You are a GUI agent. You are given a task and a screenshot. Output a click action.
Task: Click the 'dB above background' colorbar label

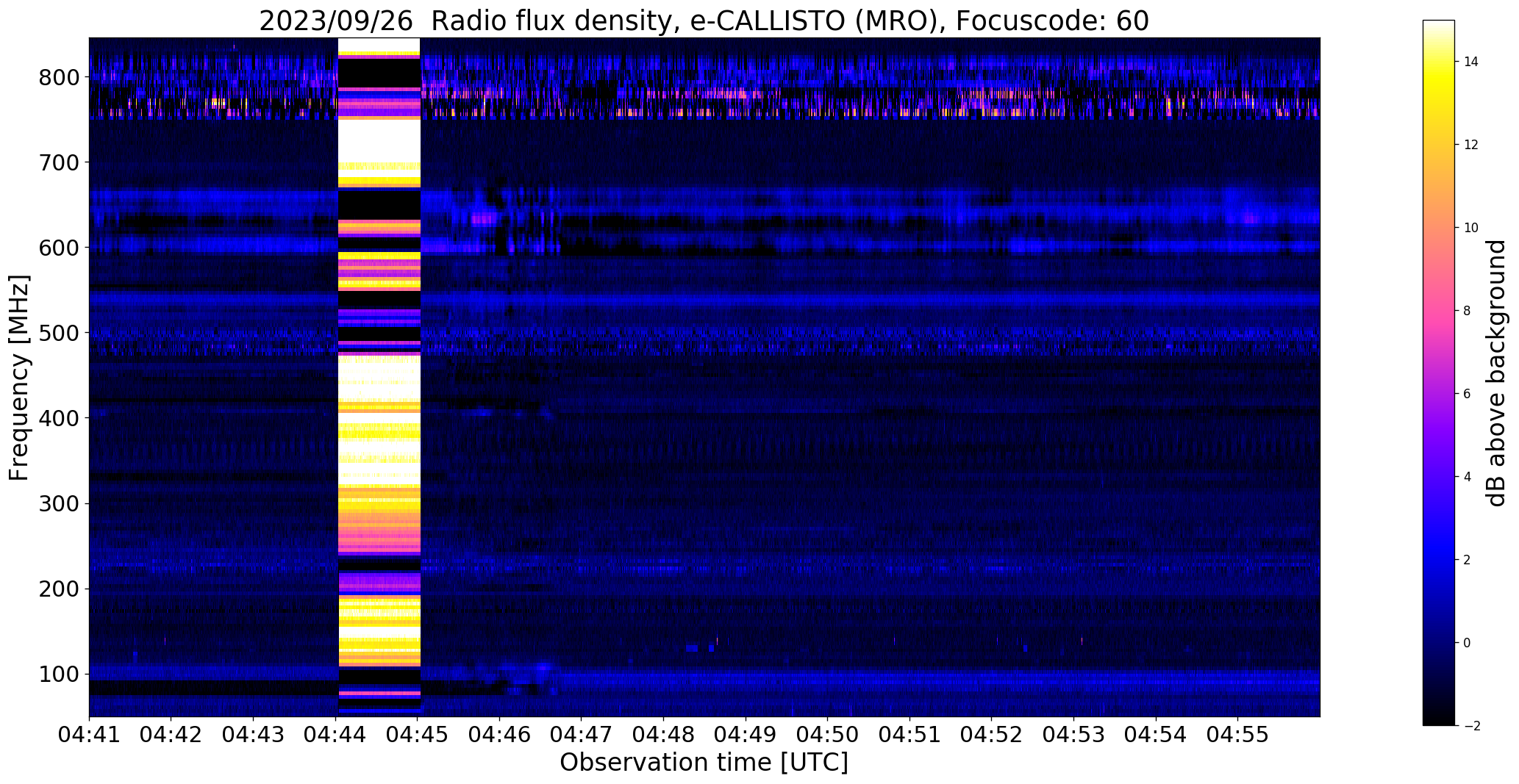[x=1496, y=373]
